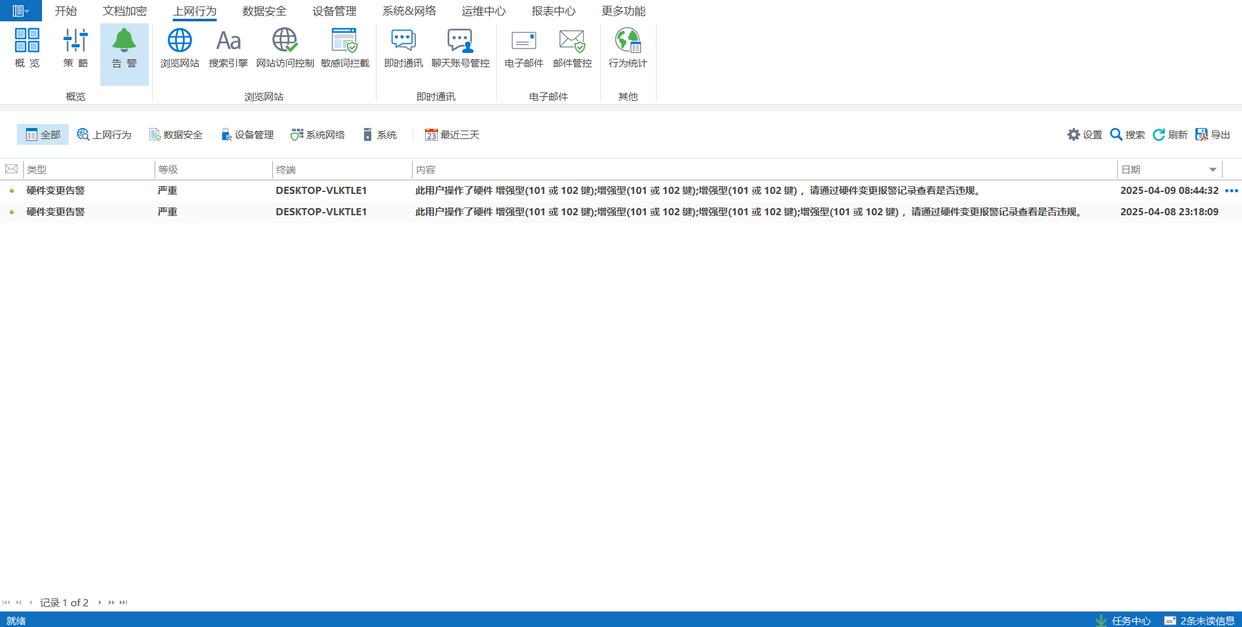Open the application menu dropdown at top-left
Image resolution: width=1242 pixels, height=627 pixels.
click(x=20, y=11)
